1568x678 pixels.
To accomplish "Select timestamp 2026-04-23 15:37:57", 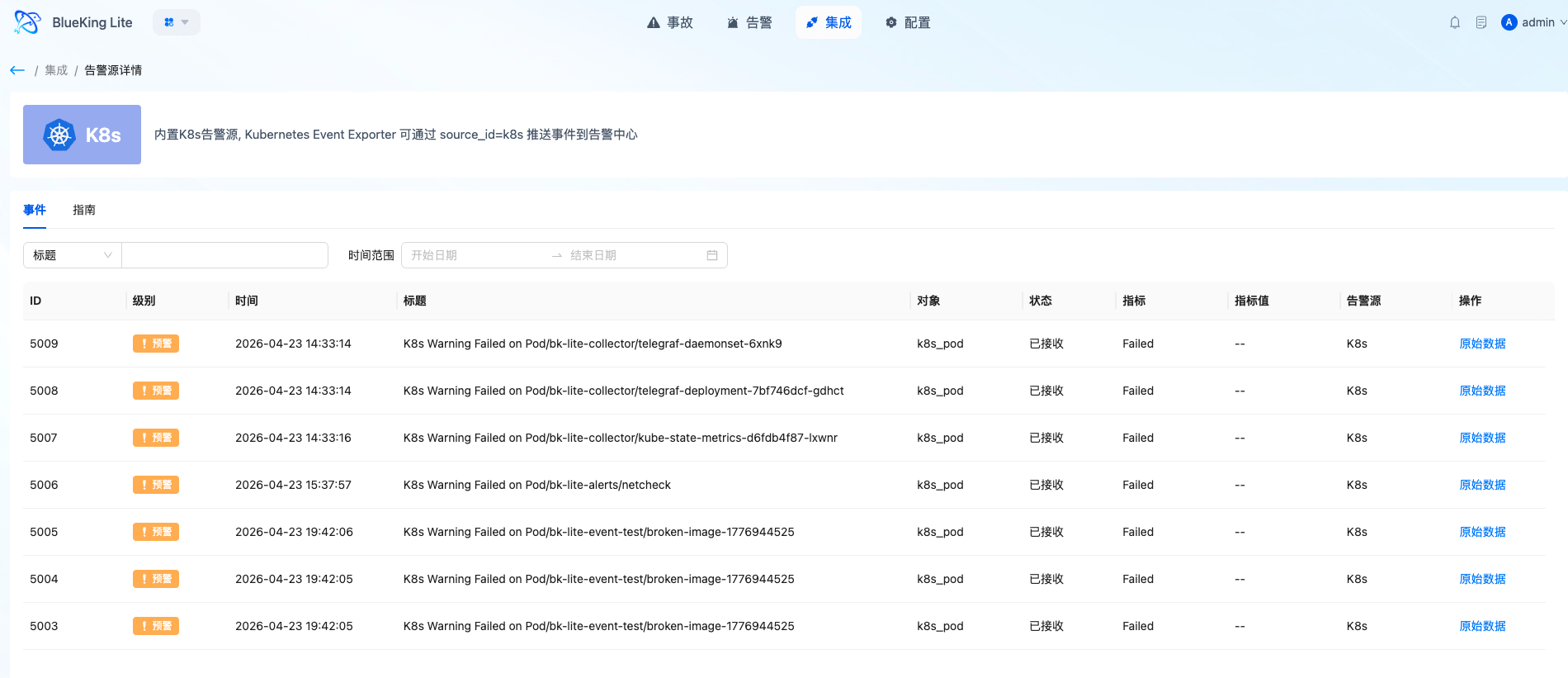I will [293, 485].
